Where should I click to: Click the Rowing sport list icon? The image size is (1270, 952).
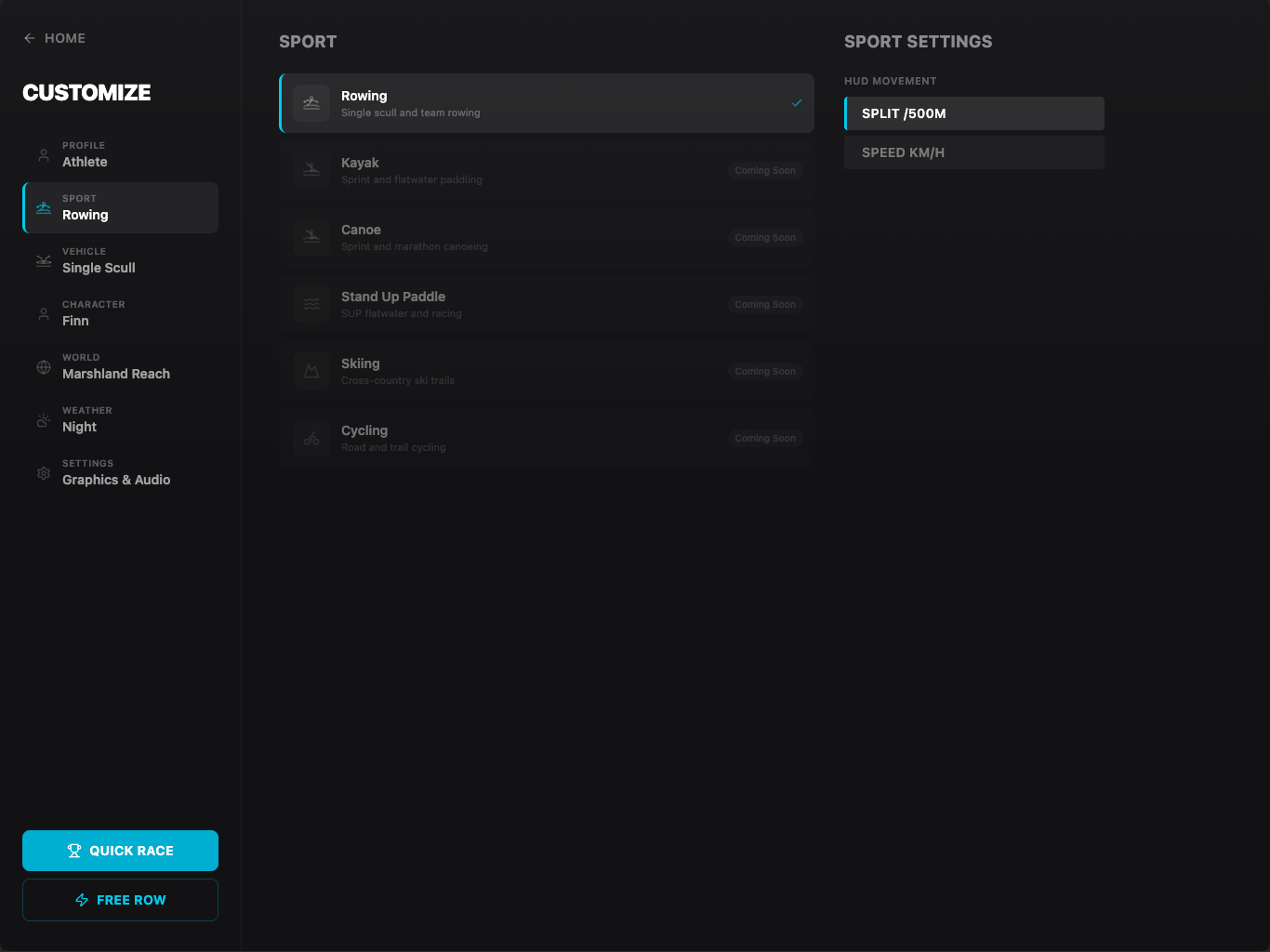[x=311, y=103]
